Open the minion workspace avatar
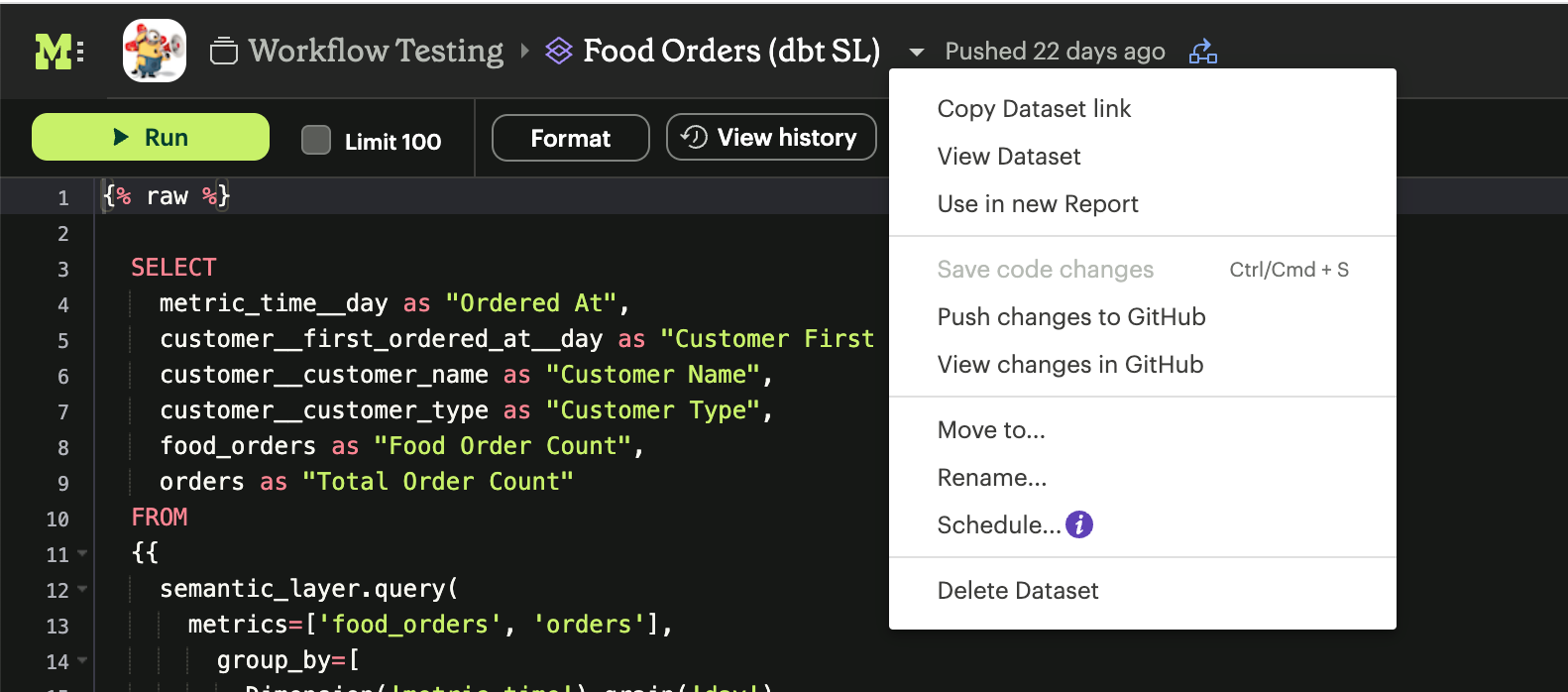 tap(155, 51)
